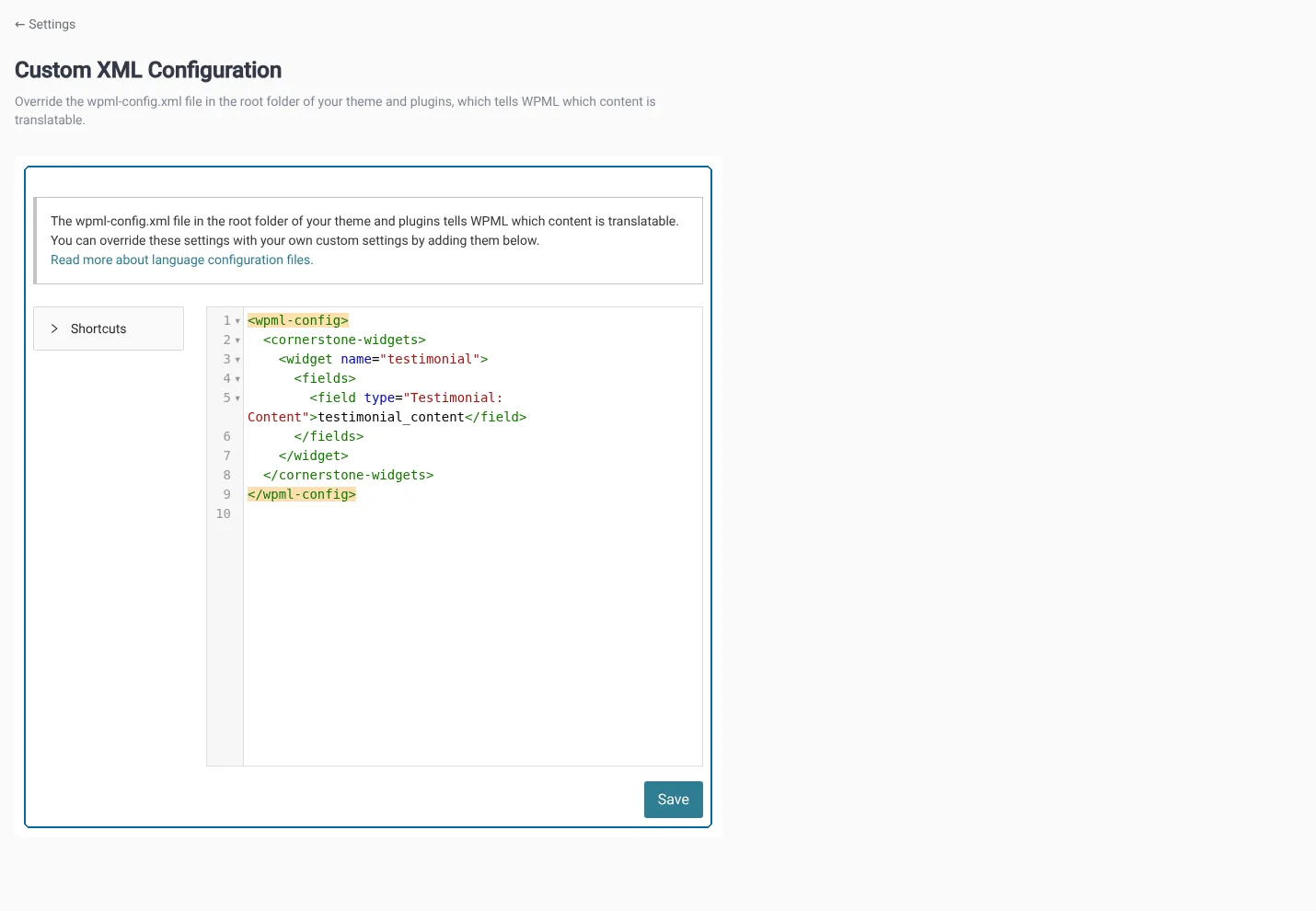The width and height of the screenshot is (1316, 911).
Task: Click the closing </fields> tag
Action: pos(329,436)
